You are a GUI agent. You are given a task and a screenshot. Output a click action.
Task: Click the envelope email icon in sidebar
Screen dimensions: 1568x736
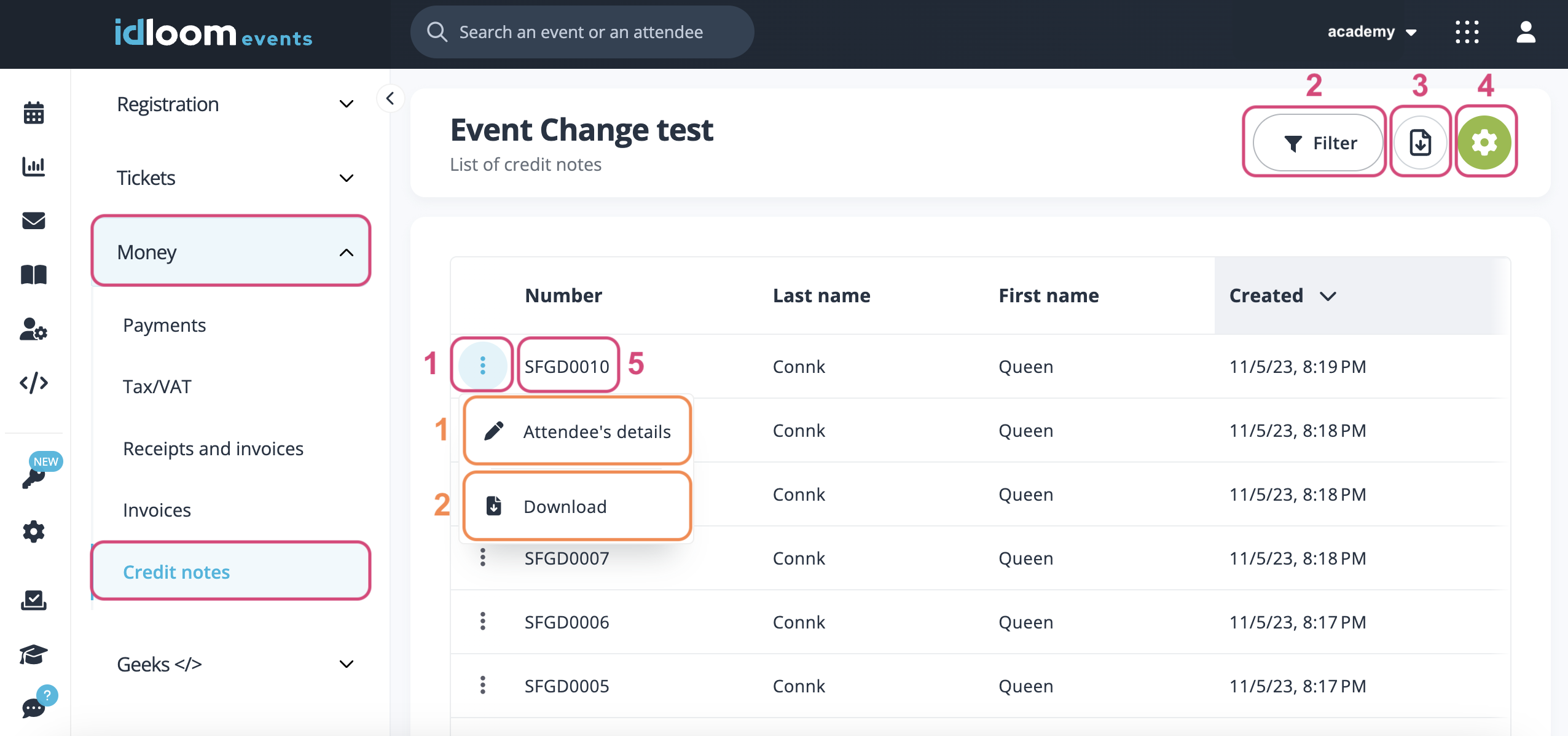tap(34, 221)
